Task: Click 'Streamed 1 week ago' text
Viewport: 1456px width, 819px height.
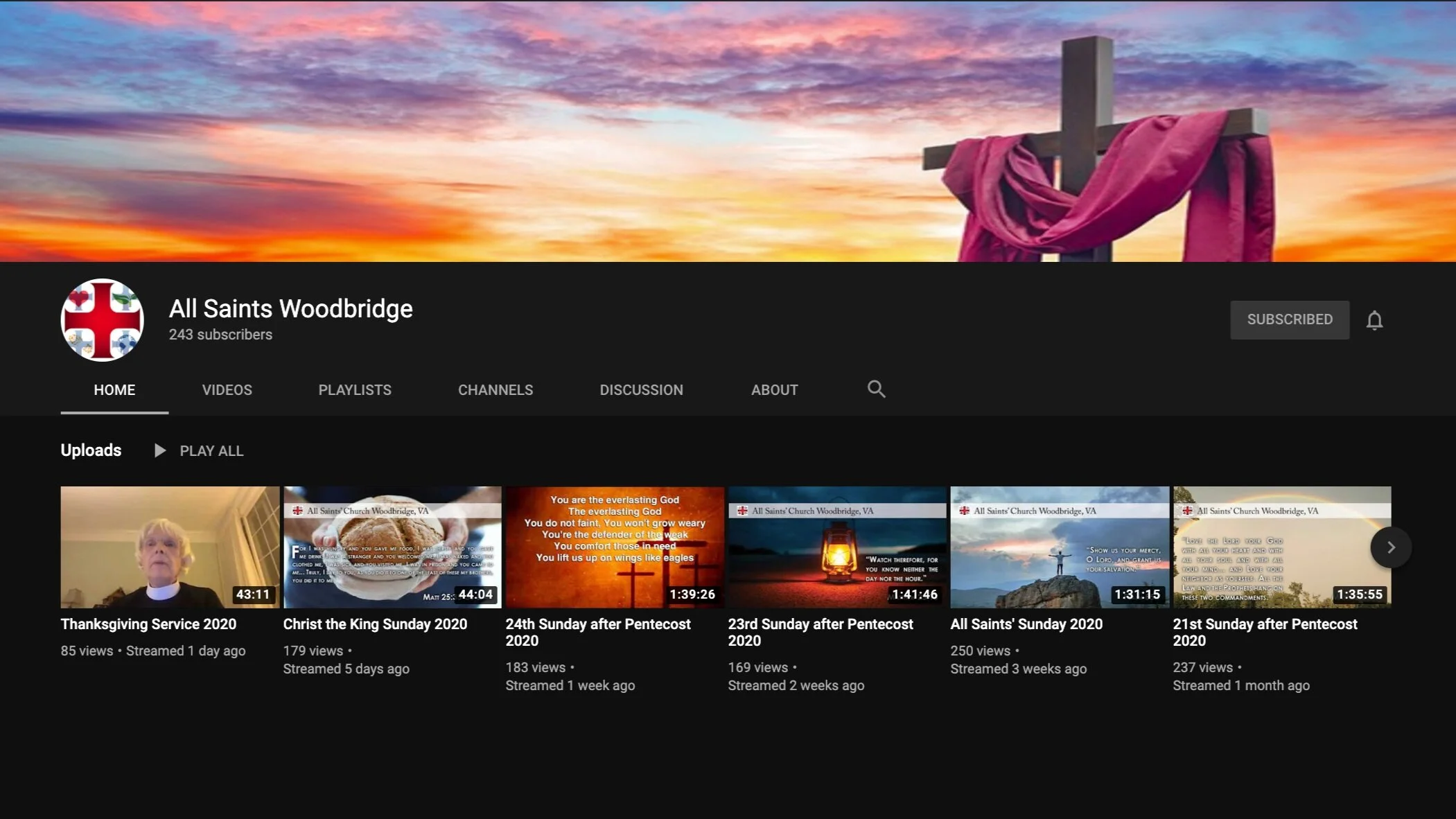Action: (570, 686)
